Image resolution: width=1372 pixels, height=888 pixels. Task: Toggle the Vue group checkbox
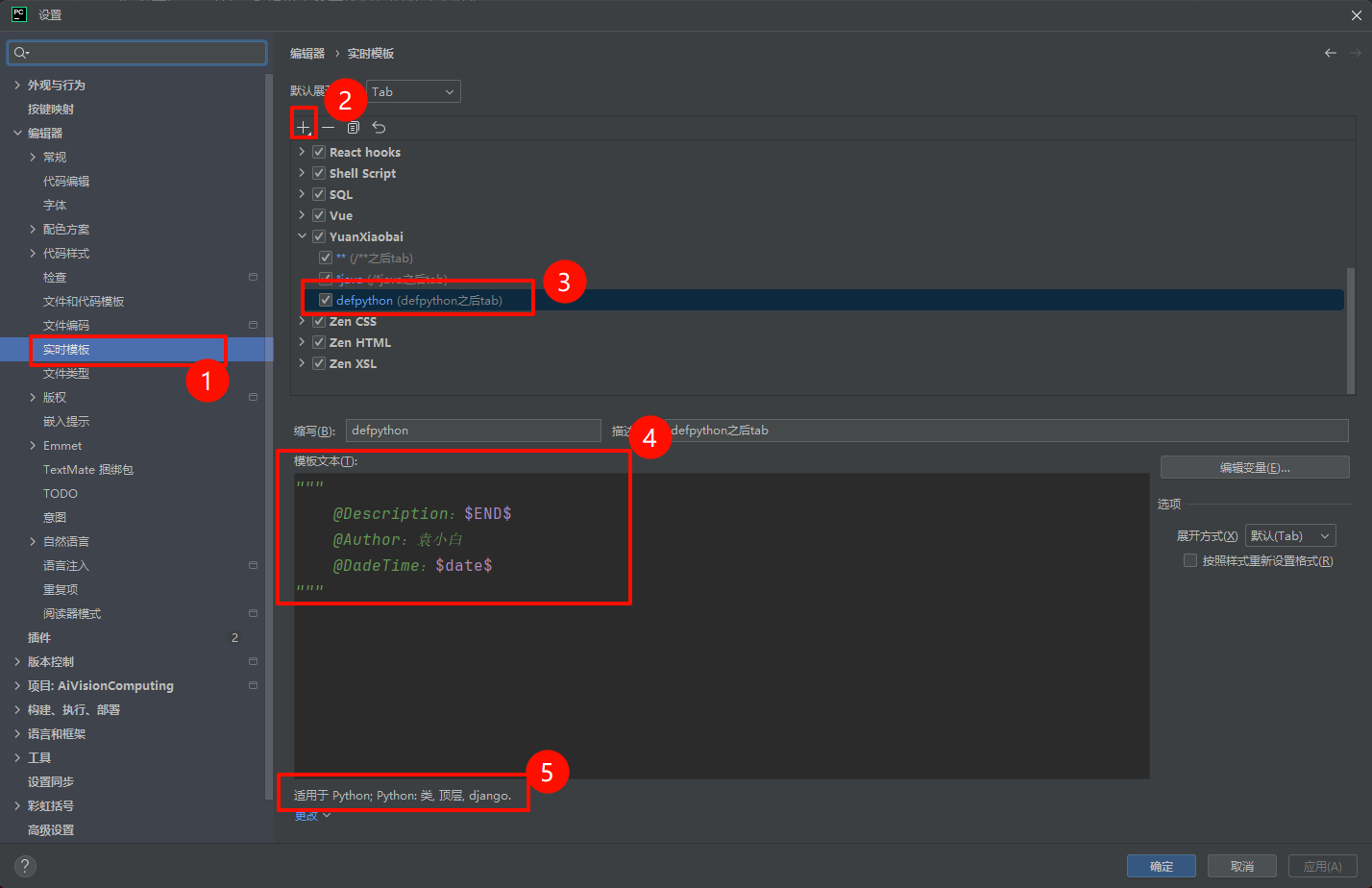pos(319,215)
